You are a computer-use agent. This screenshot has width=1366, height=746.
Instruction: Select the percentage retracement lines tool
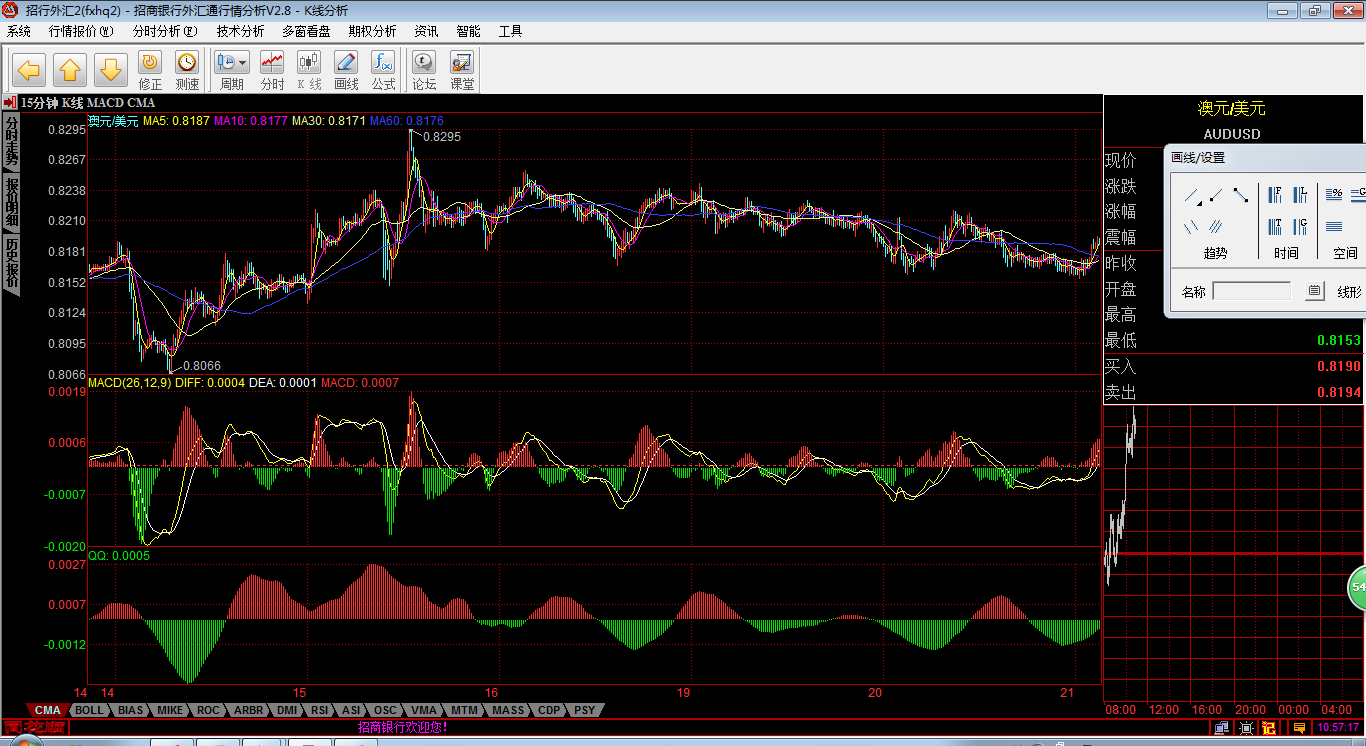pos(1334,195)
